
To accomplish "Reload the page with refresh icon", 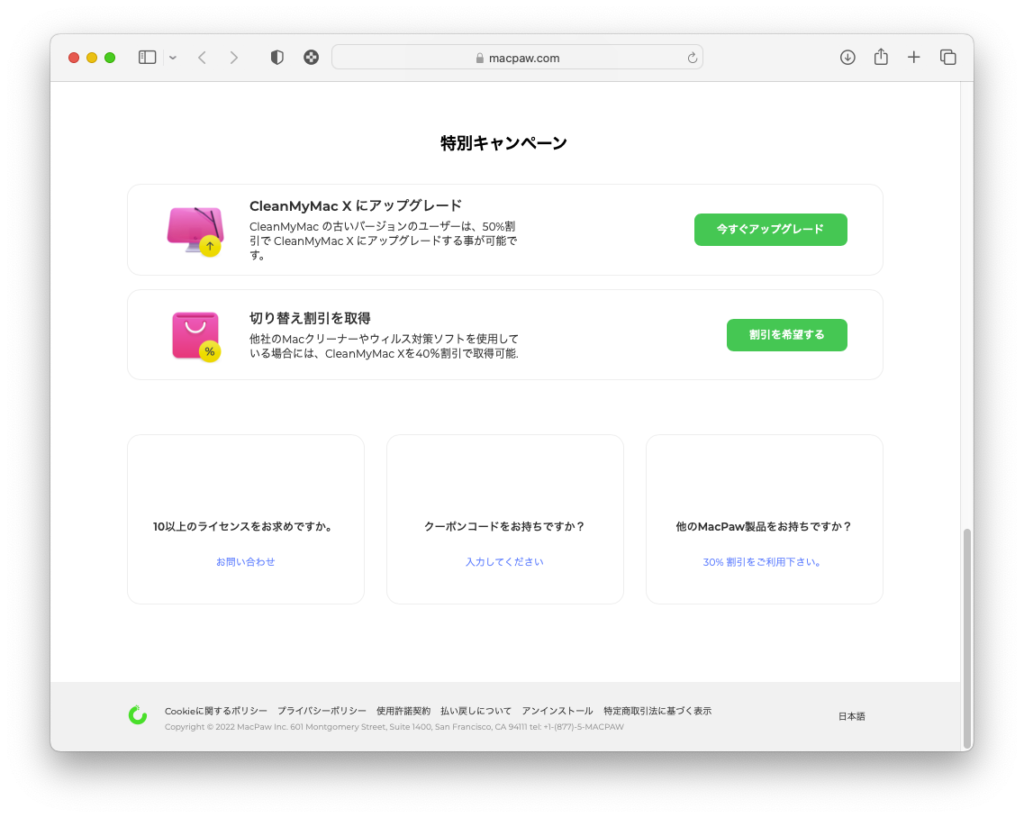I will tap(692, 57).
